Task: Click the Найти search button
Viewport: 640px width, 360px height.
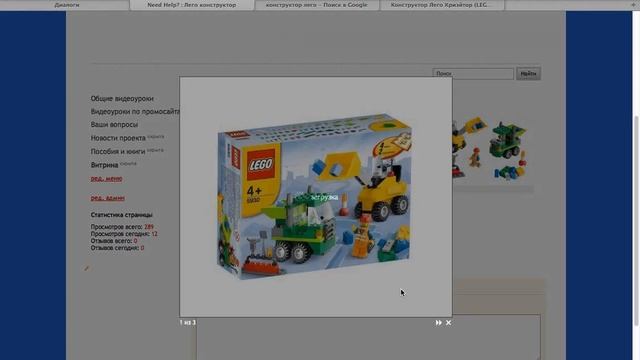Action: tap(528, 73)
